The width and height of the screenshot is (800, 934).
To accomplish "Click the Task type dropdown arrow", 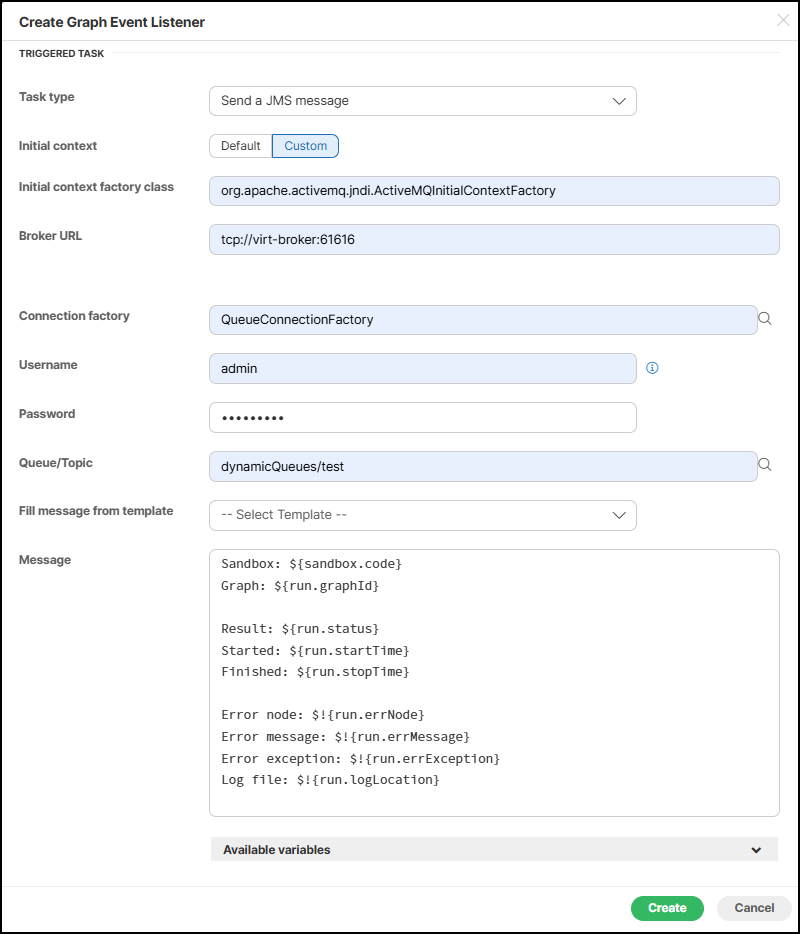I will [619, 101].
